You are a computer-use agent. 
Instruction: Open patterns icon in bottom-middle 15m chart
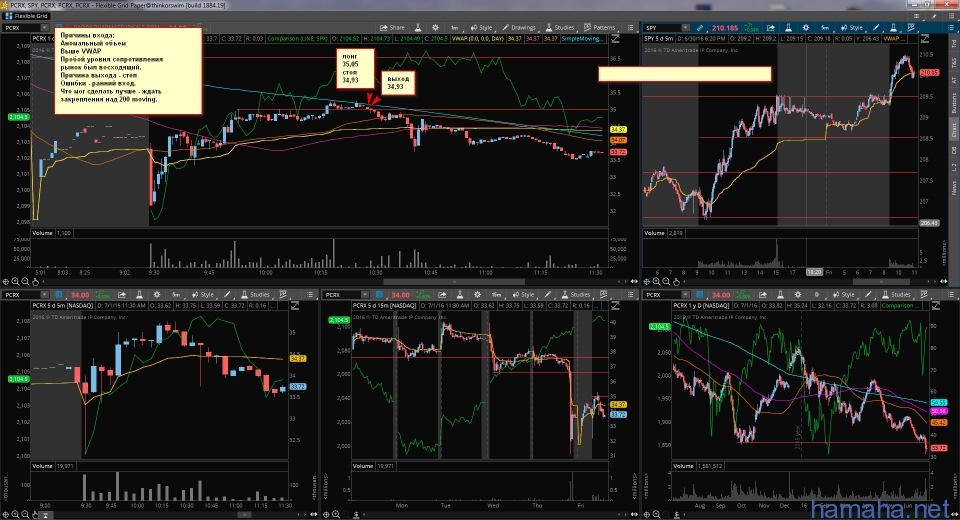click(603, 295)
